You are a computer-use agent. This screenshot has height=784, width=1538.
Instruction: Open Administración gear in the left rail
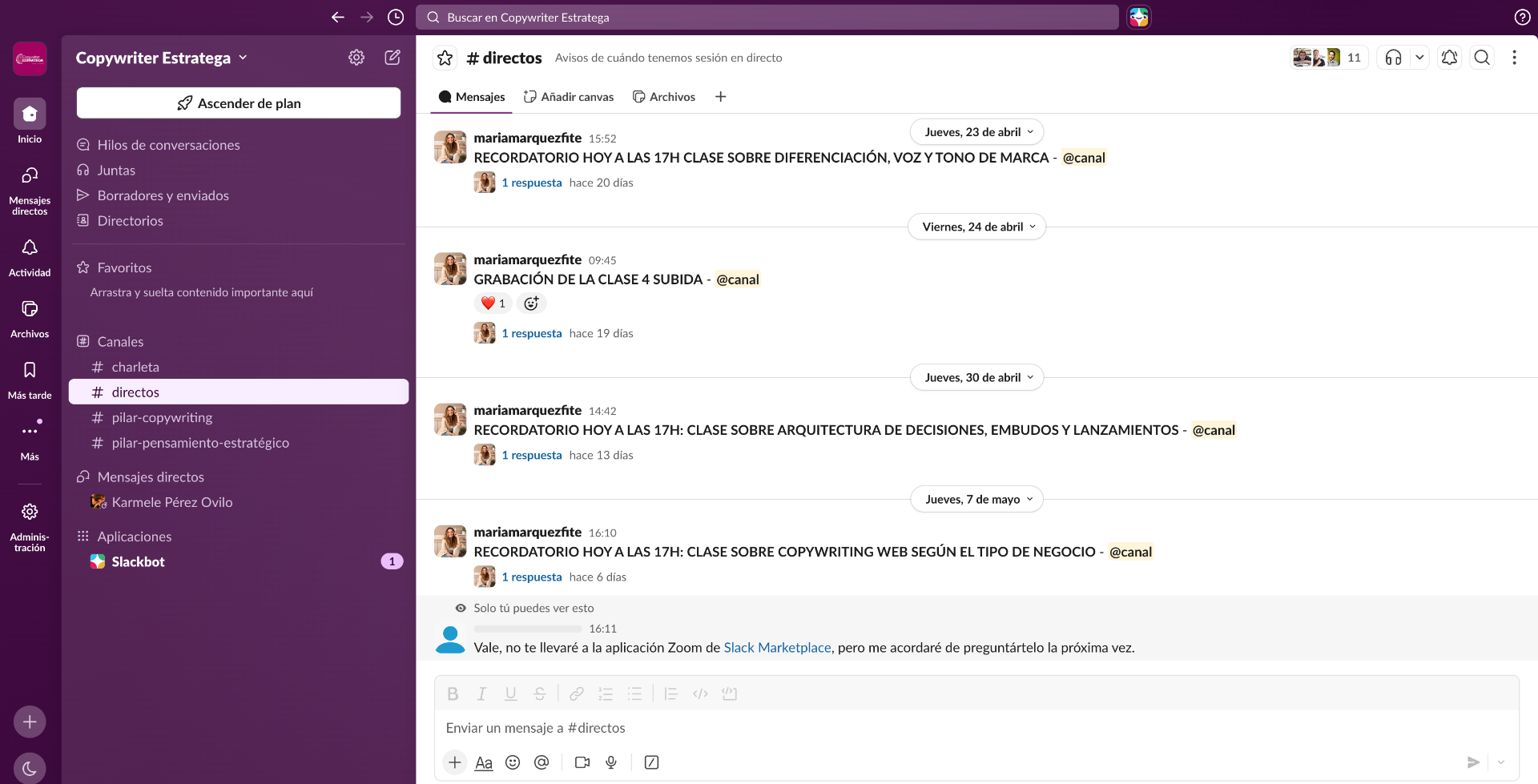point(30,526)
